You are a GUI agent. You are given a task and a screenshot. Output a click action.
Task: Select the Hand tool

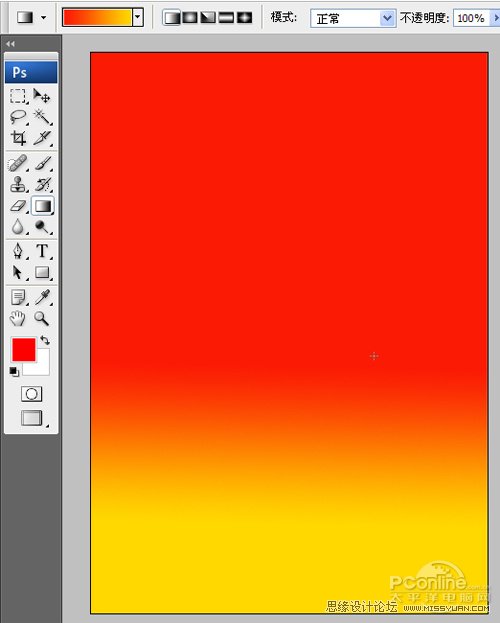tap(18, 318)
